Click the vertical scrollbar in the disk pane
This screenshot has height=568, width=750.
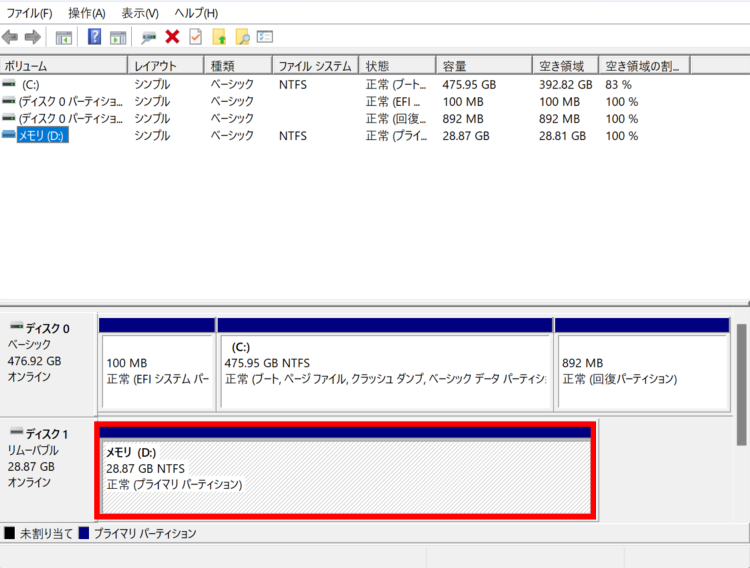pyautogui.click(x=741, y=384)
